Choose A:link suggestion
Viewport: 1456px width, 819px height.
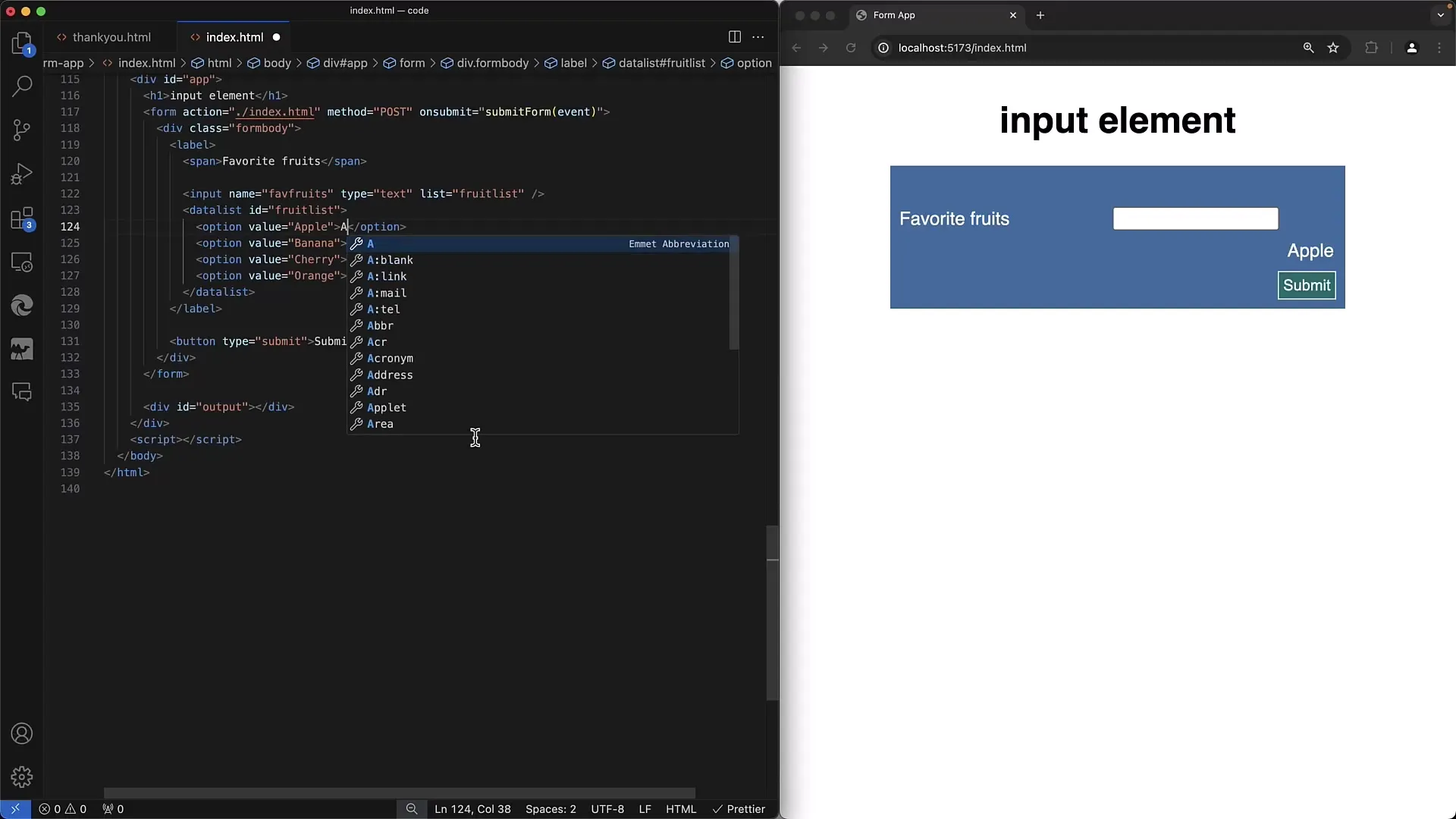coord(538,277)
